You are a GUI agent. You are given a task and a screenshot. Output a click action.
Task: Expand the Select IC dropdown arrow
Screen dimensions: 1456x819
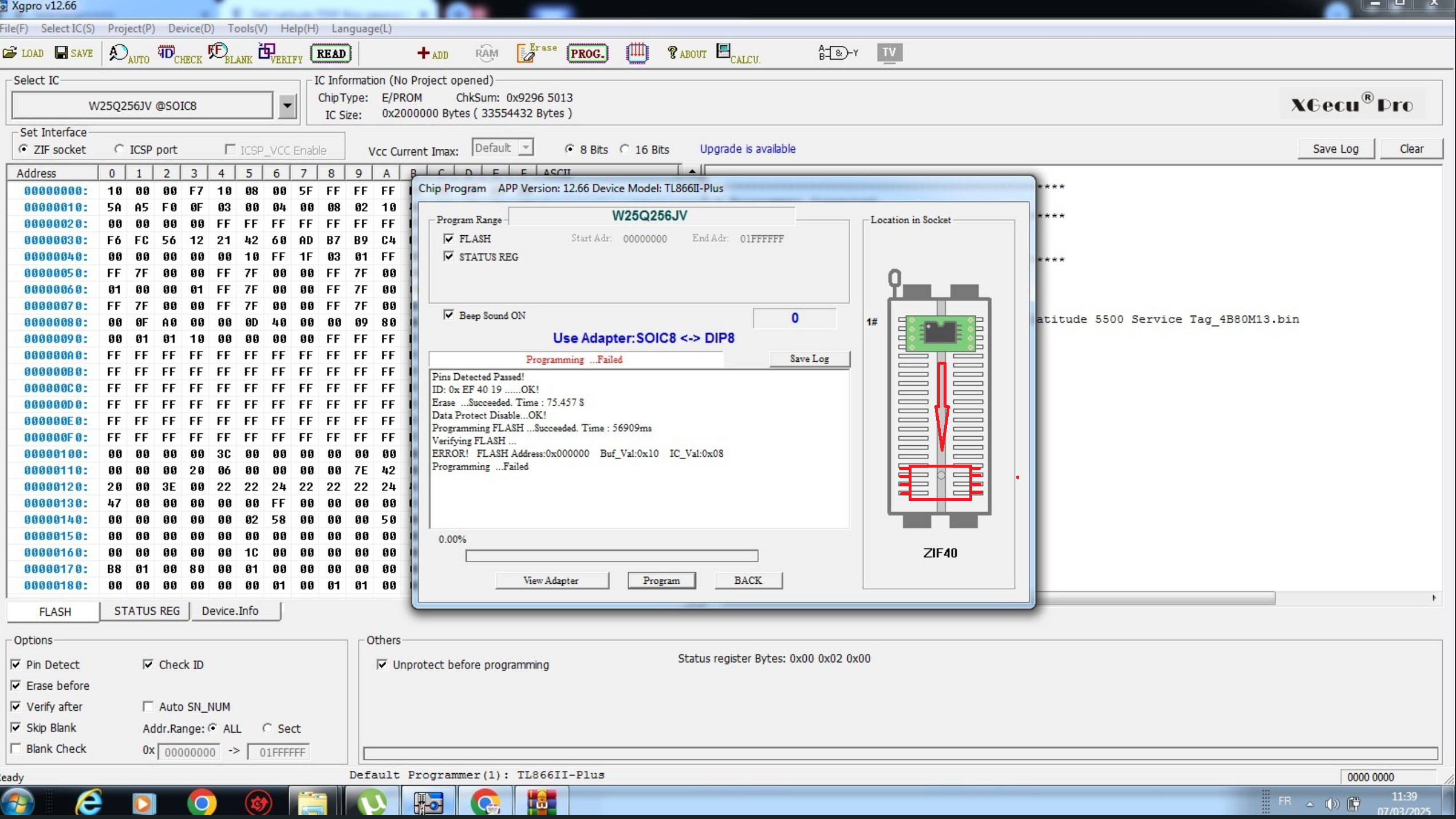[x=287, y=106]
